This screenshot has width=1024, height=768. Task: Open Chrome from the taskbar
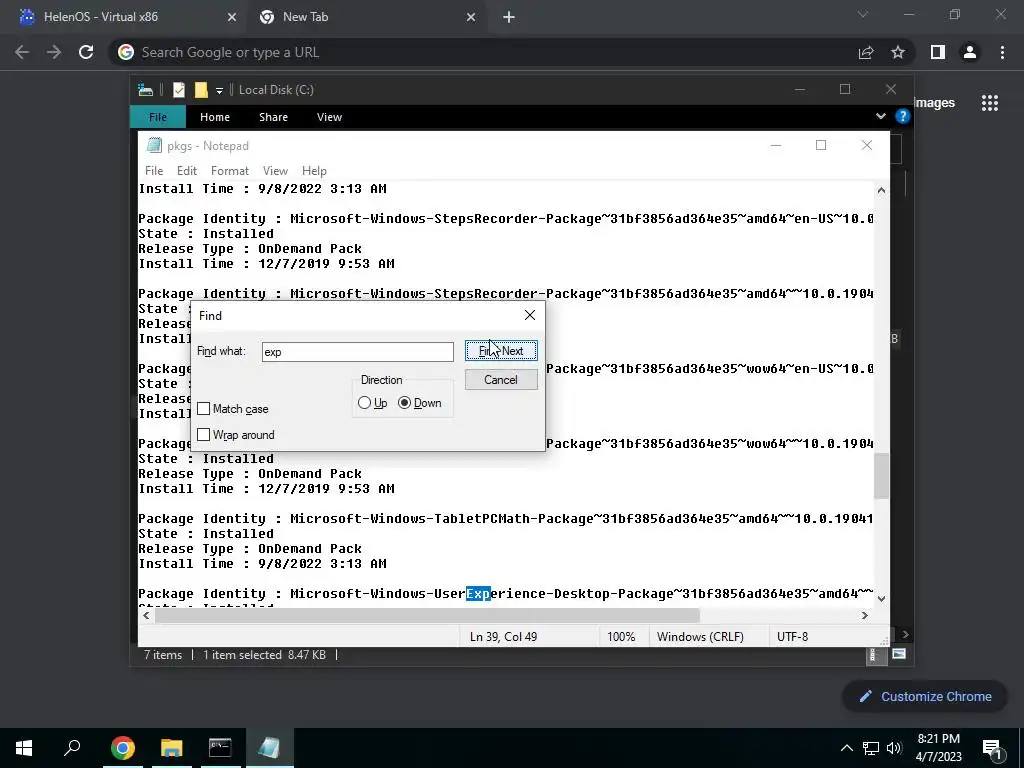(123, 748)
